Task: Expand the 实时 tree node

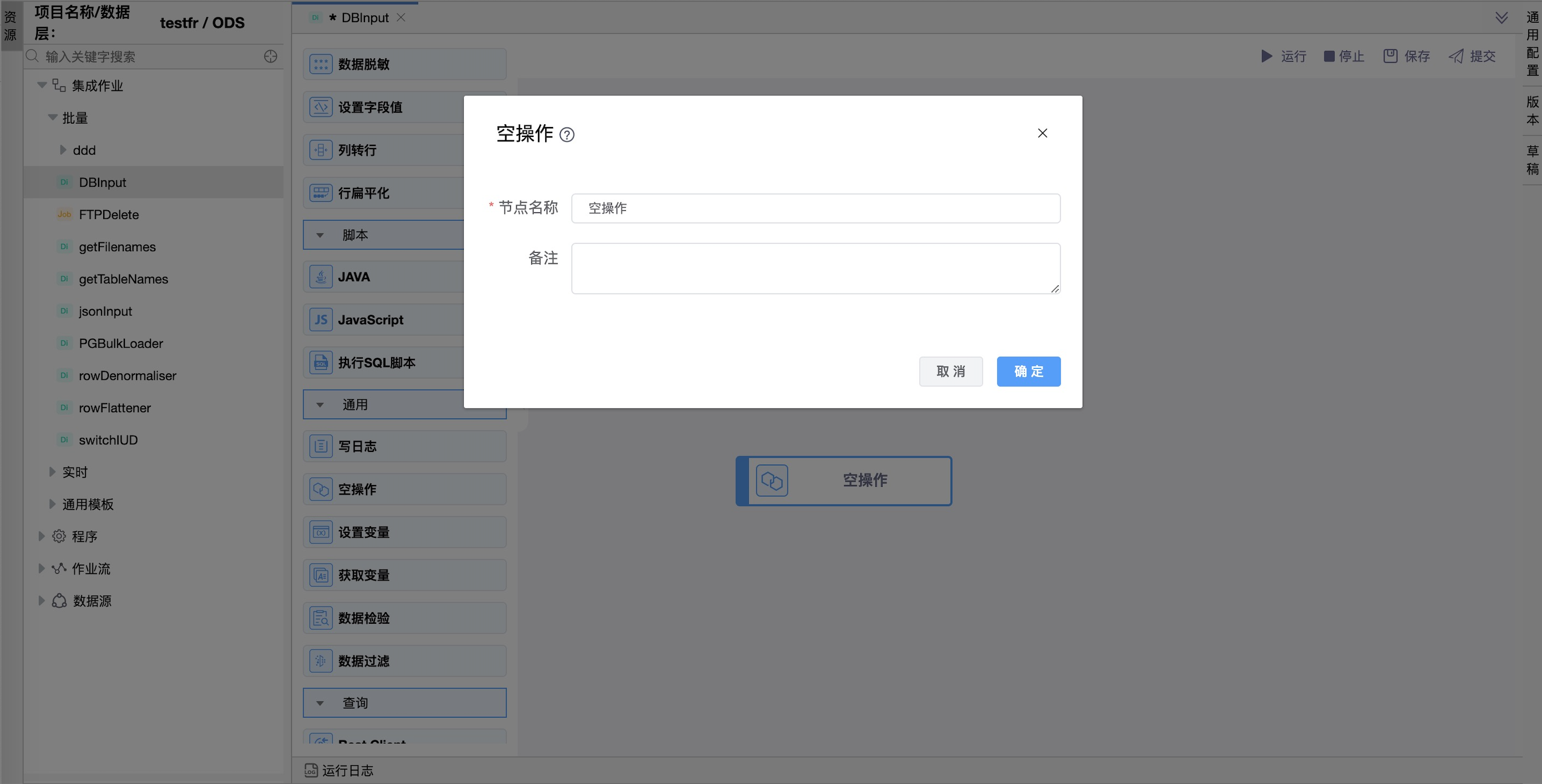Action: pyautogui.click(x=52, y=472)
